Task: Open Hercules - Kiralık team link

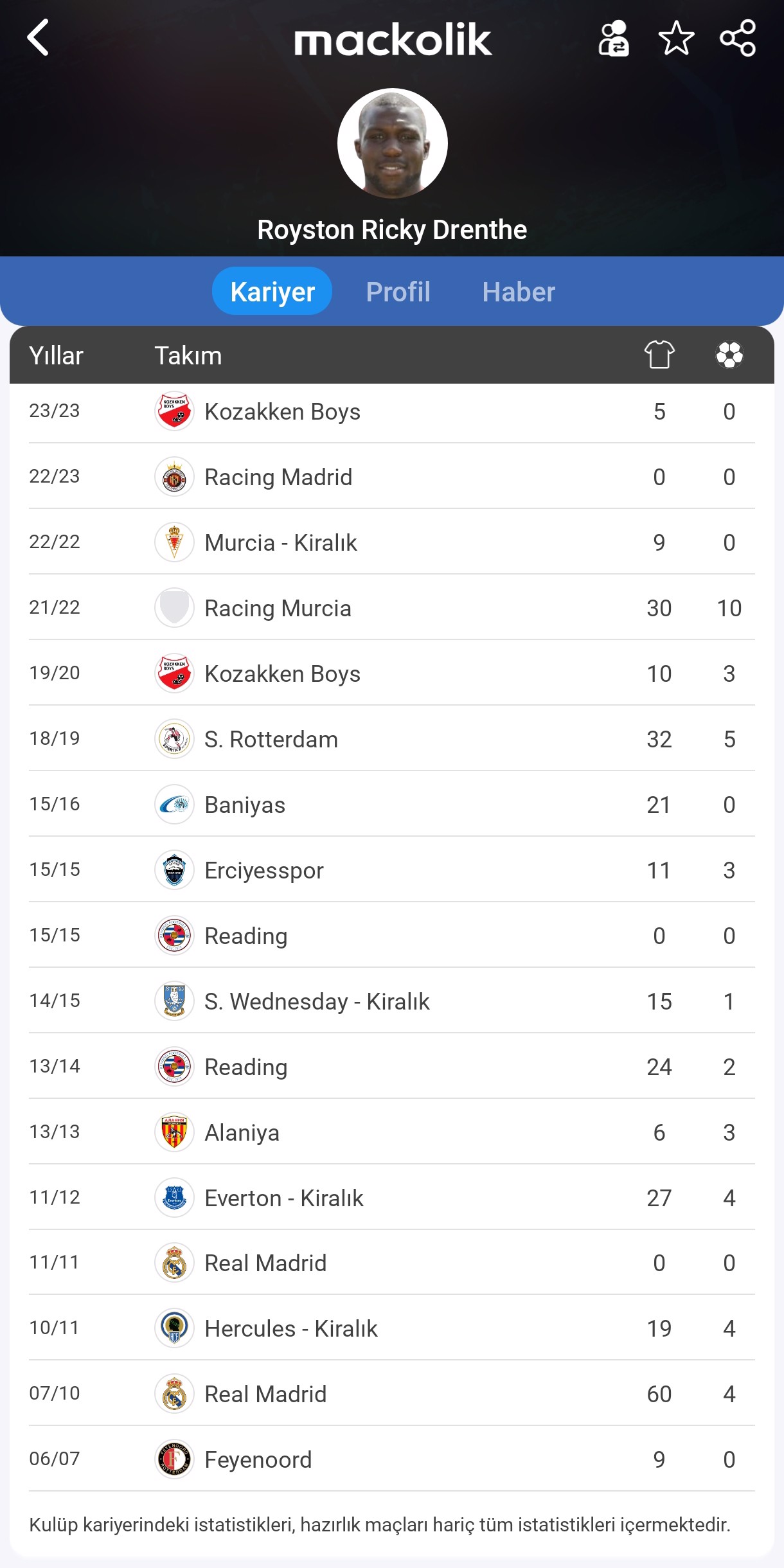Action: pyautogui.click(x=290, y=1328)
